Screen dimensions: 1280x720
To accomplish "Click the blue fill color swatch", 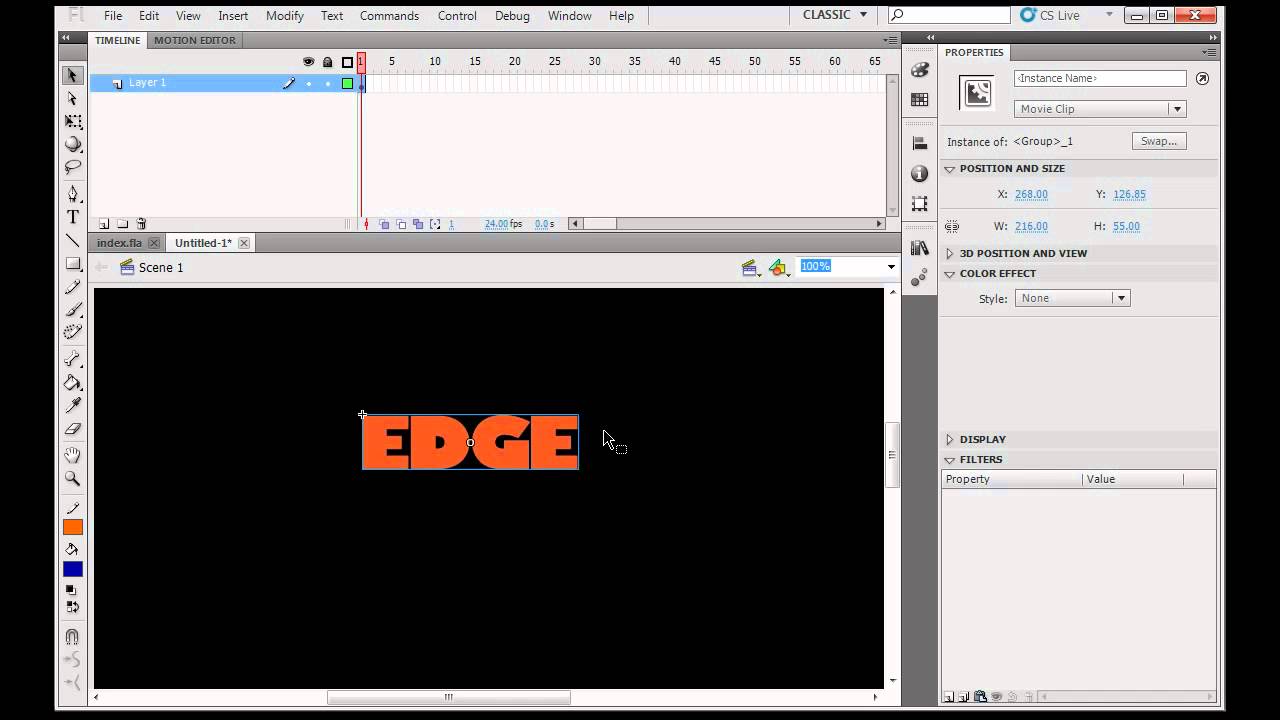I will pyautogui.click(x=73, y=569).
